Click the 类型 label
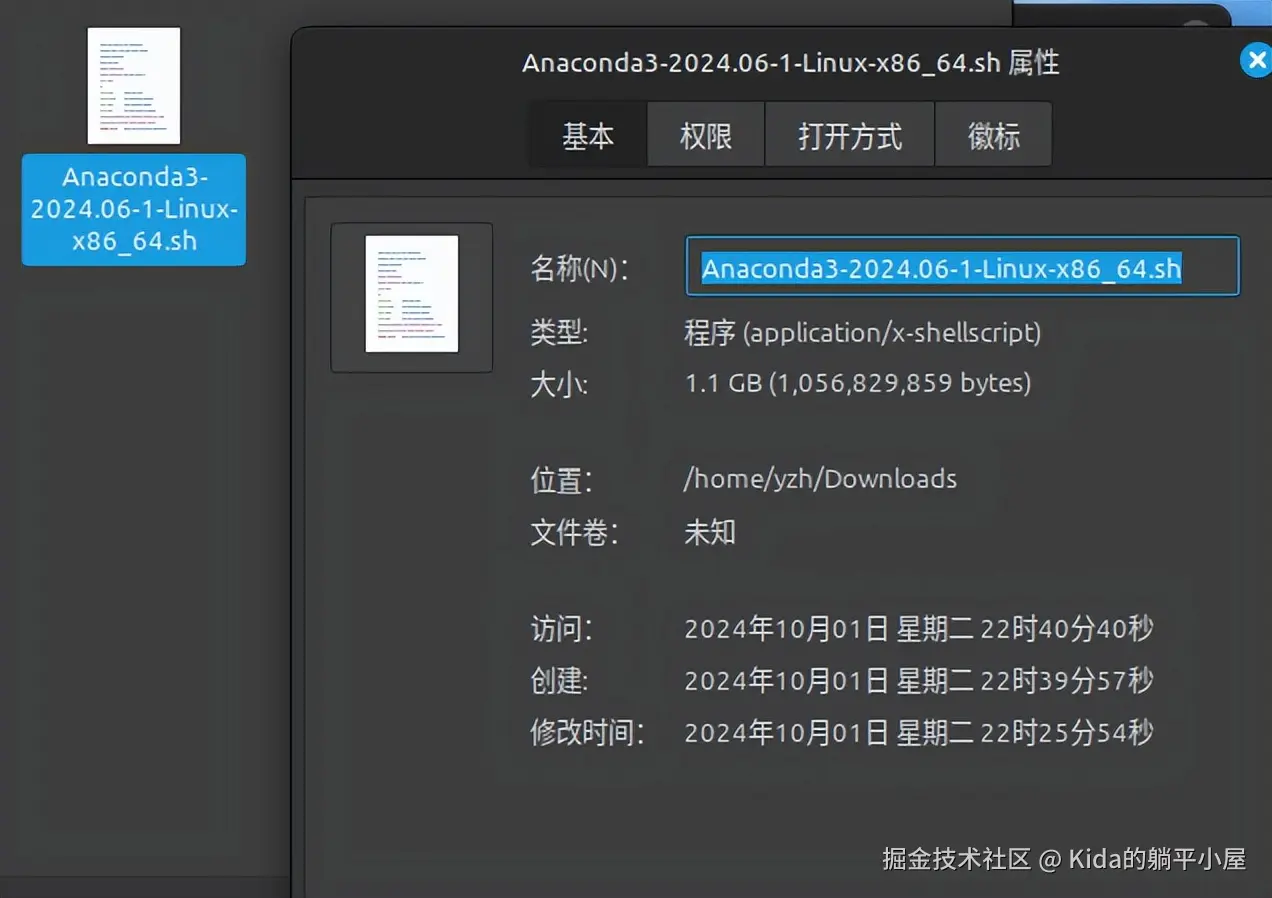 click(x=560, y=332)
